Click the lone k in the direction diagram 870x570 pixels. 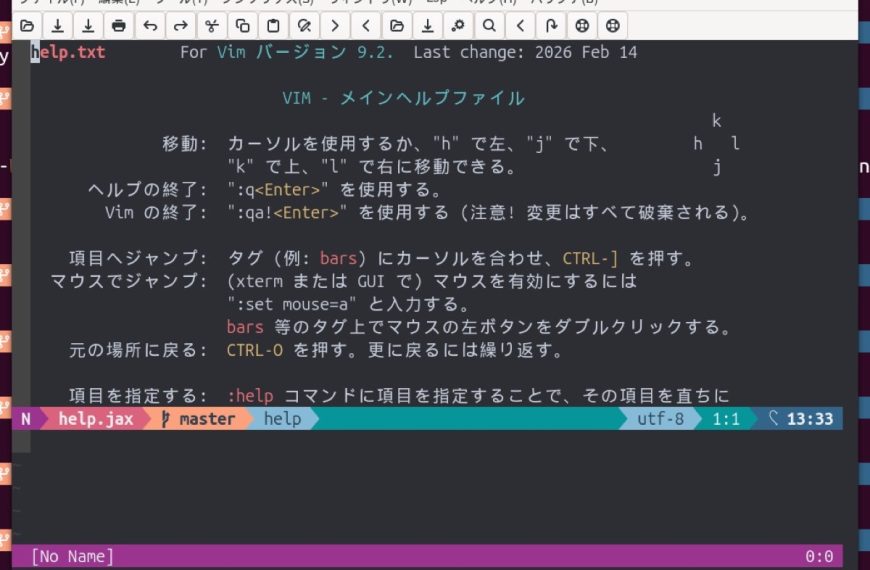[x=716, y=121]
